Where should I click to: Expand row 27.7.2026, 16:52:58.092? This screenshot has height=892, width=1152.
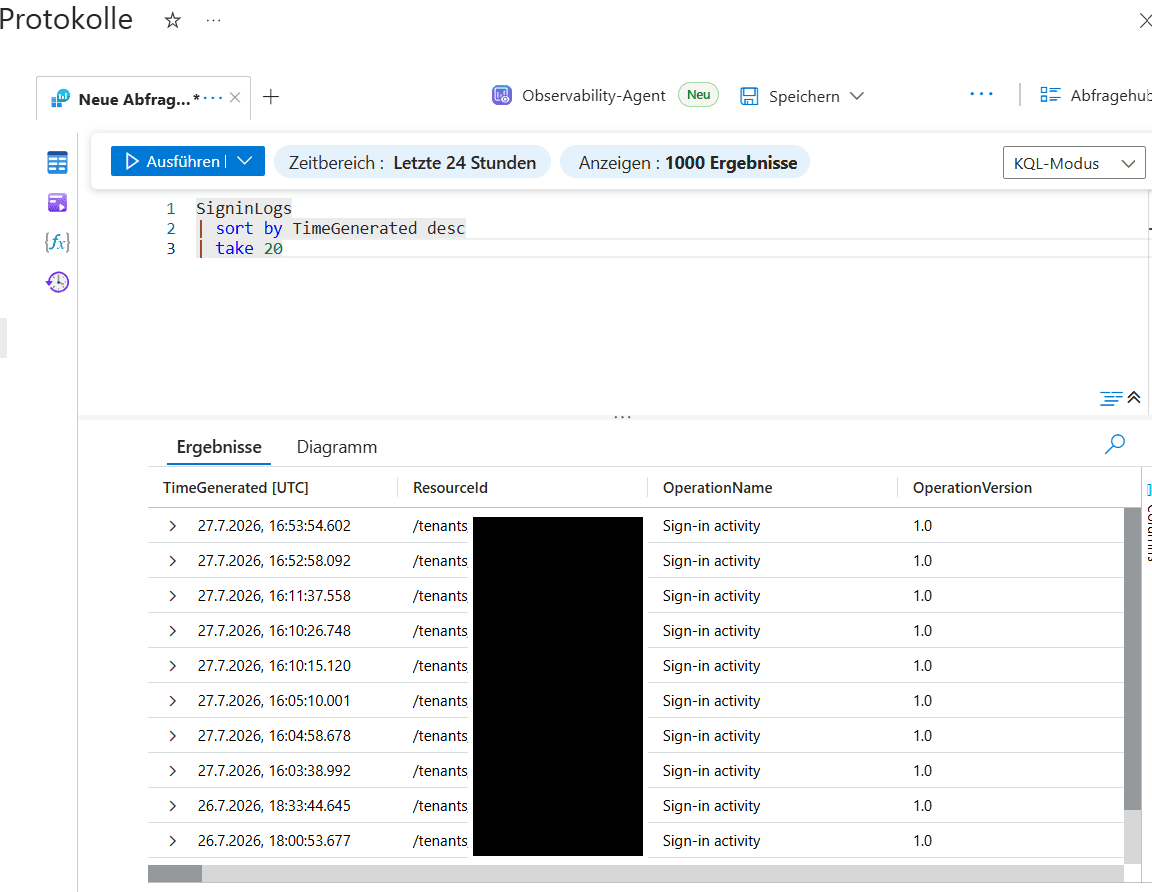point(173,561)
